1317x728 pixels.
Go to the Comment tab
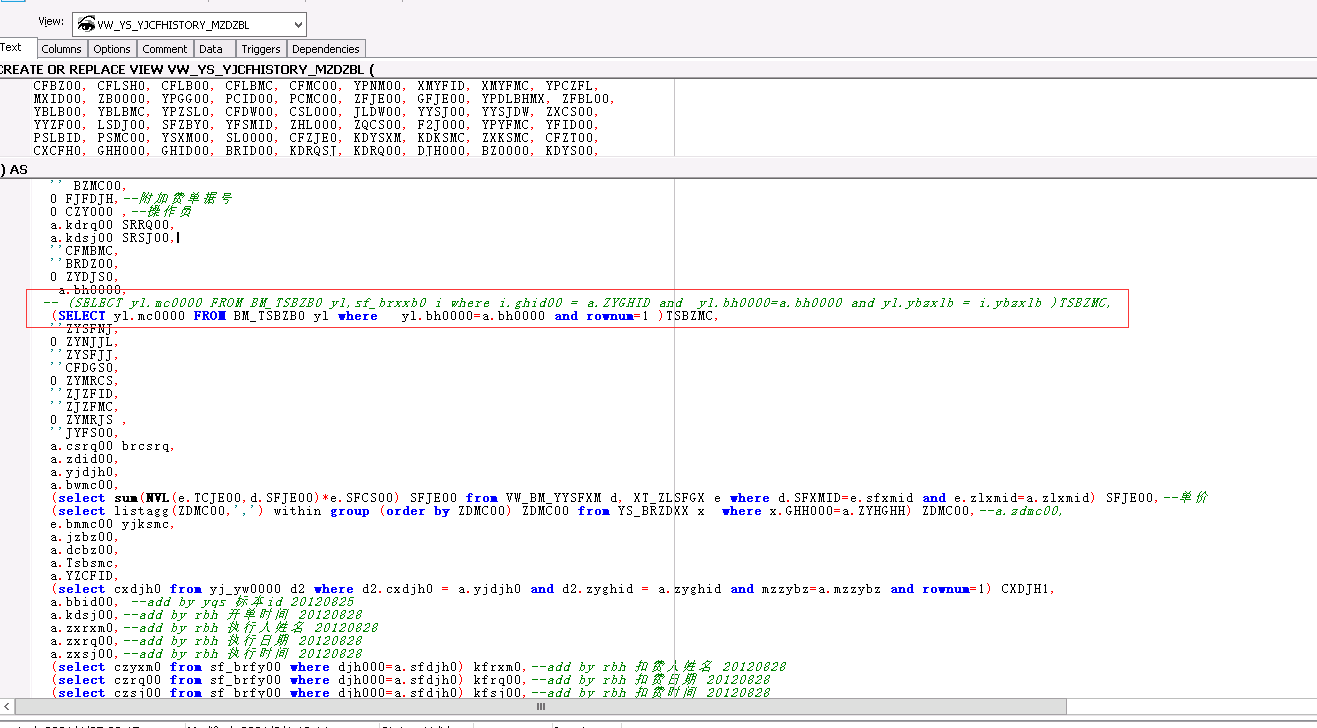[165, 49]
